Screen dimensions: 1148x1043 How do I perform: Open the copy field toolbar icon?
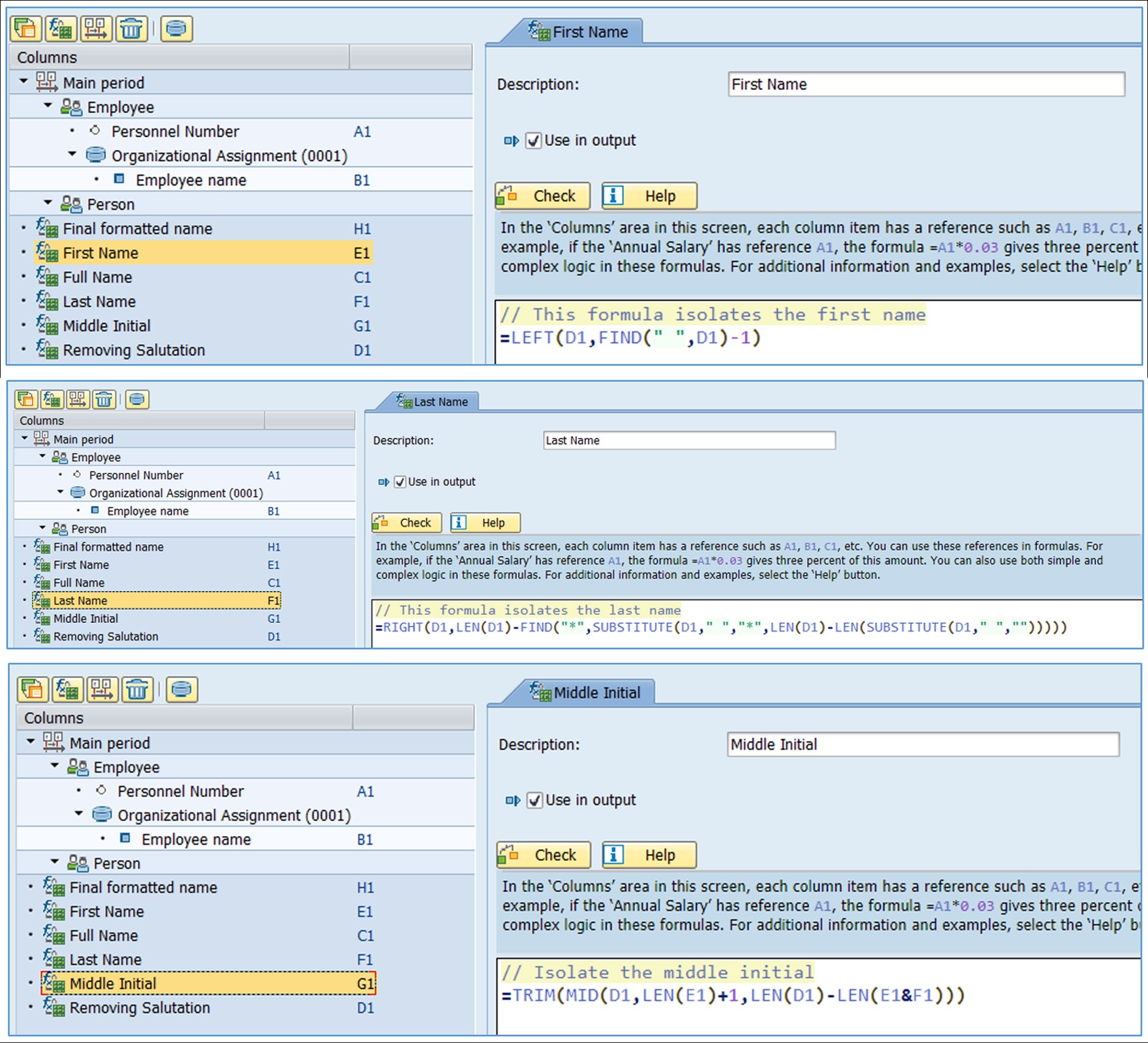pyautogui.click(x=25, y=28)
